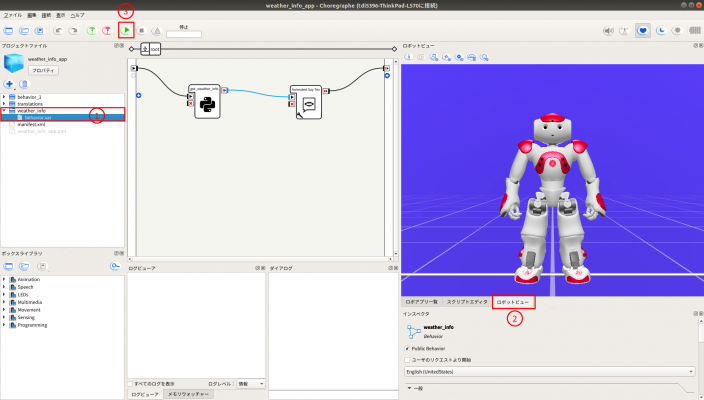Click the moon Rest mode icon

click(x=660, y=31)
